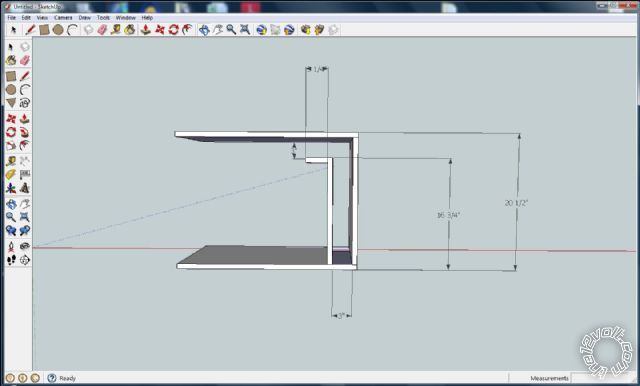
Task: Click the '20 1/2"' dimension label
Action: pyautogui.click(x=516, y=203)
